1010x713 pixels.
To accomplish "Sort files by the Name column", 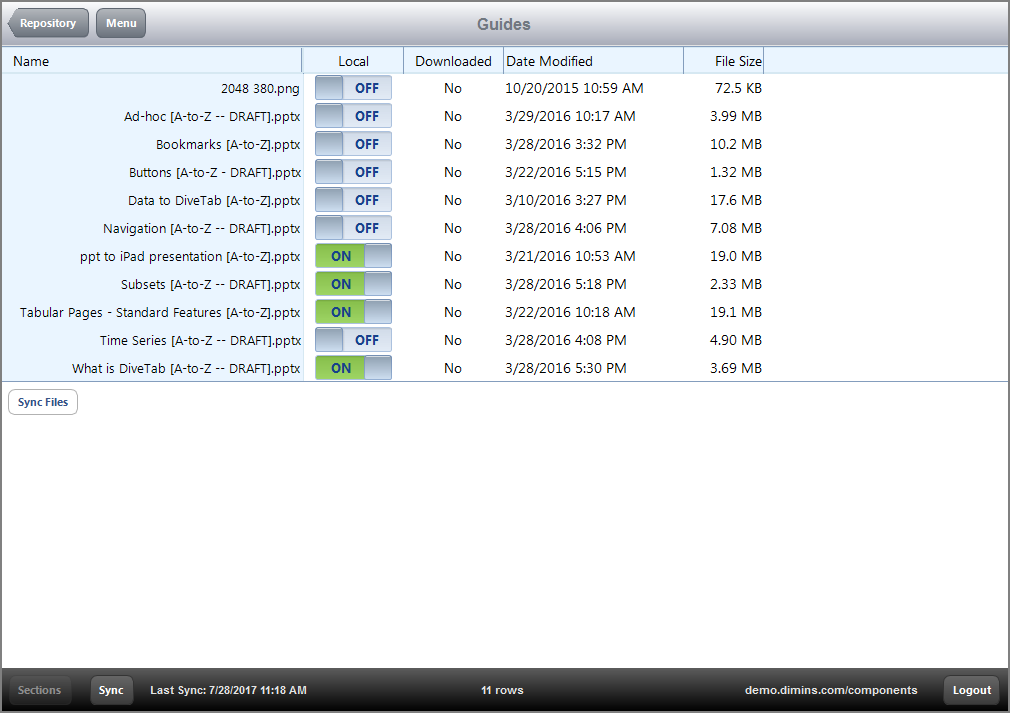I will coord(31,61).
